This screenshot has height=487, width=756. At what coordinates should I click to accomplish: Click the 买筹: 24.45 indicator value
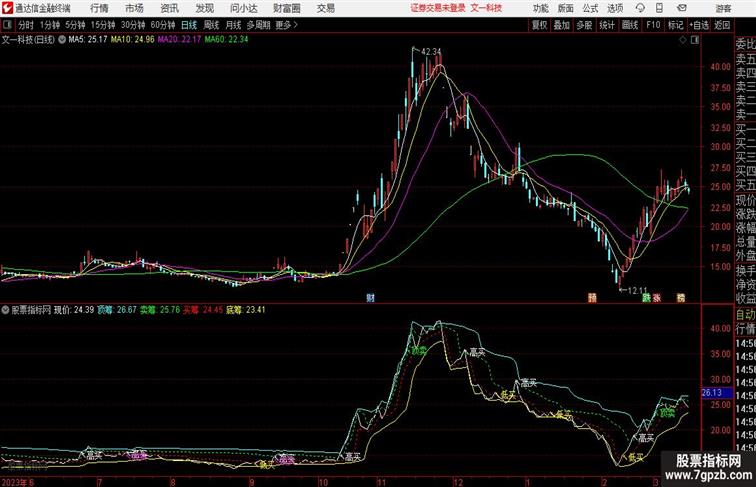click(x=203, y=310)
